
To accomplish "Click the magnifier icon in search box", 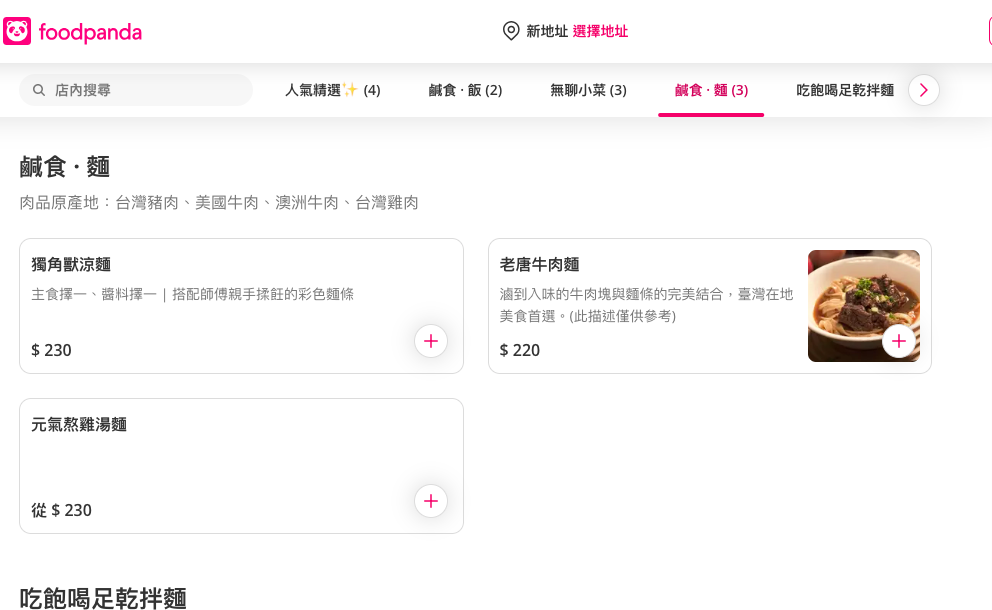I will pyautogui.click(x=39, y=90).
